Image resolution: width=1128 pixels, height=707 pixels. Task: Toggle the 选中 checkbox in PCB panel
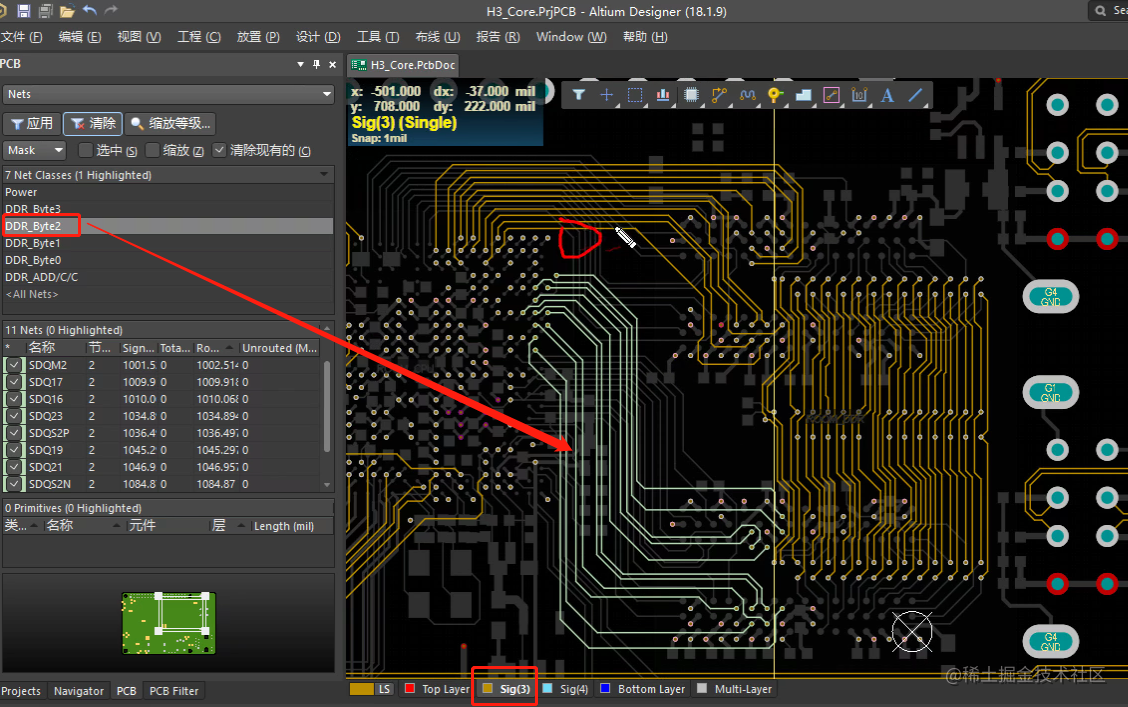86,150
